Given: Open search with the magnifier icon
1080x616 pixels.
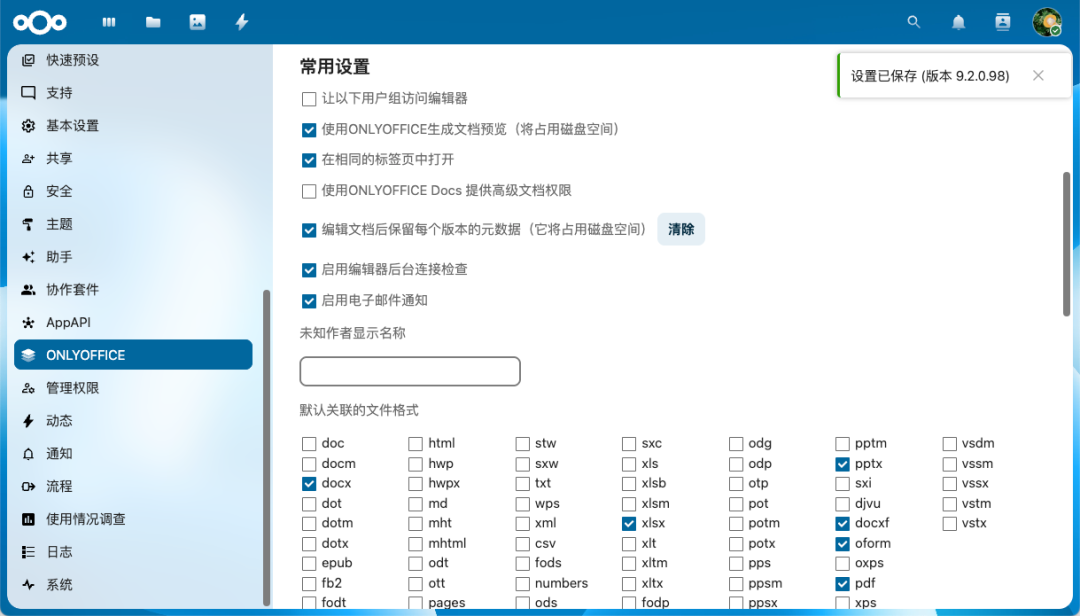Looking at the screenshot, I should 913,21.
